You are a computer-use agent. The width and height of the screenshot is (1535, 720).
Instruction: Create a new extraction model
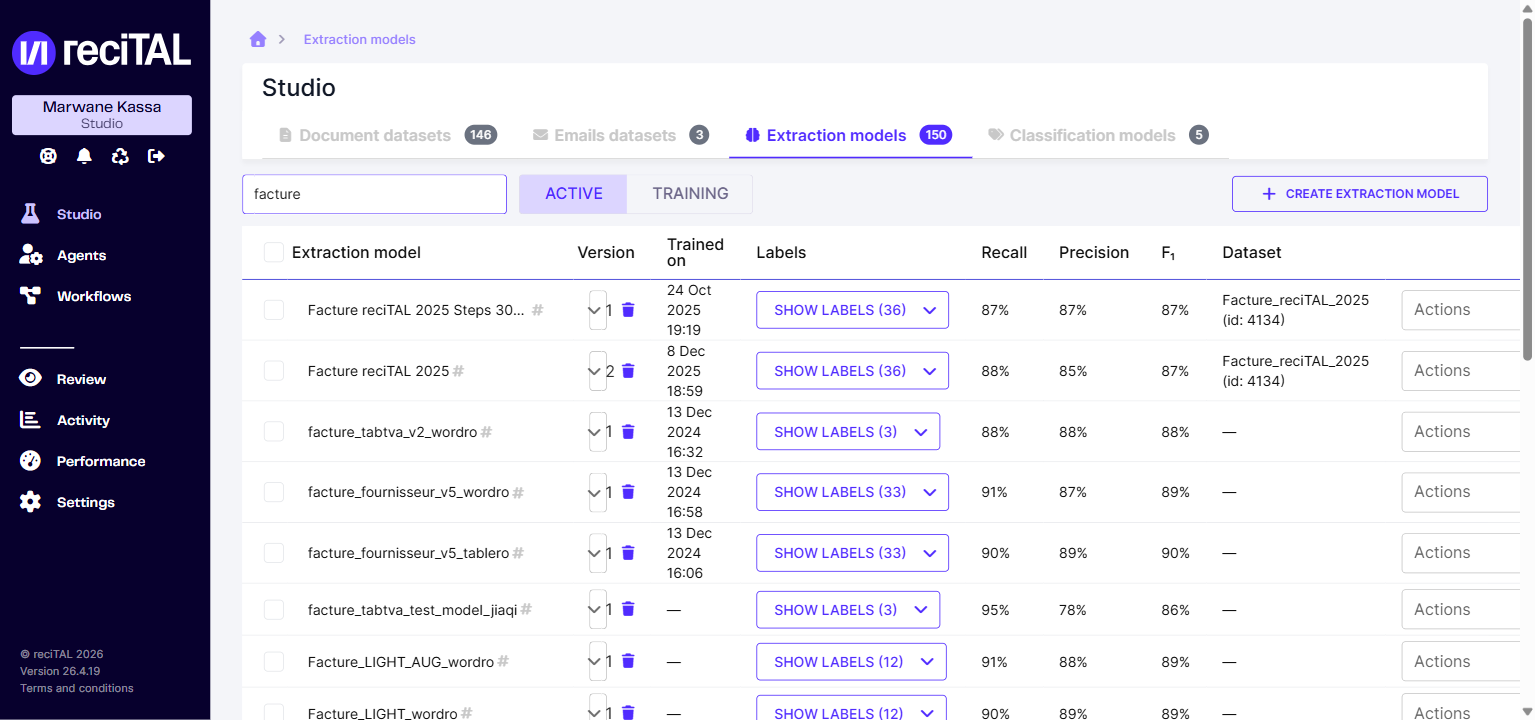pyautogui.click(x=1360, y=194)
